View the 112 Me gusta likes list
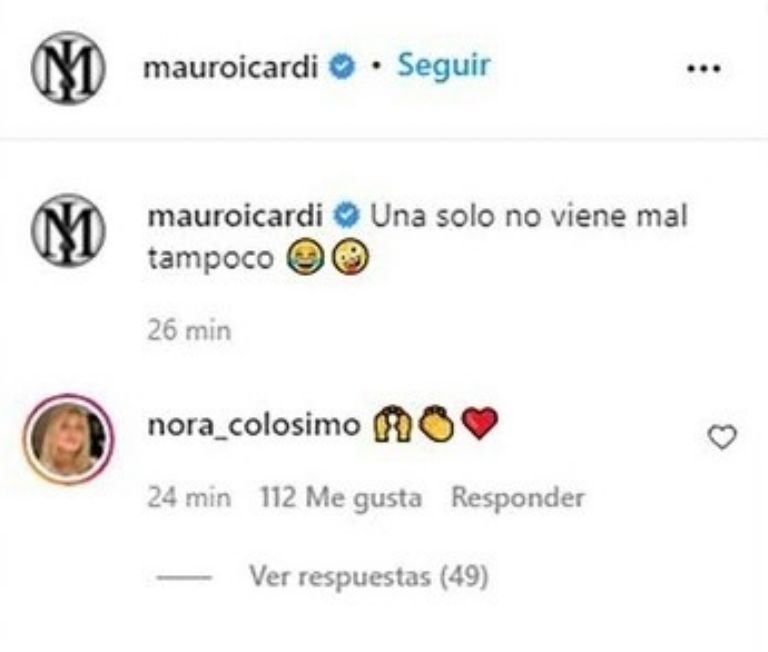This screenshot has width=768, height=652. tap(340, 498)
